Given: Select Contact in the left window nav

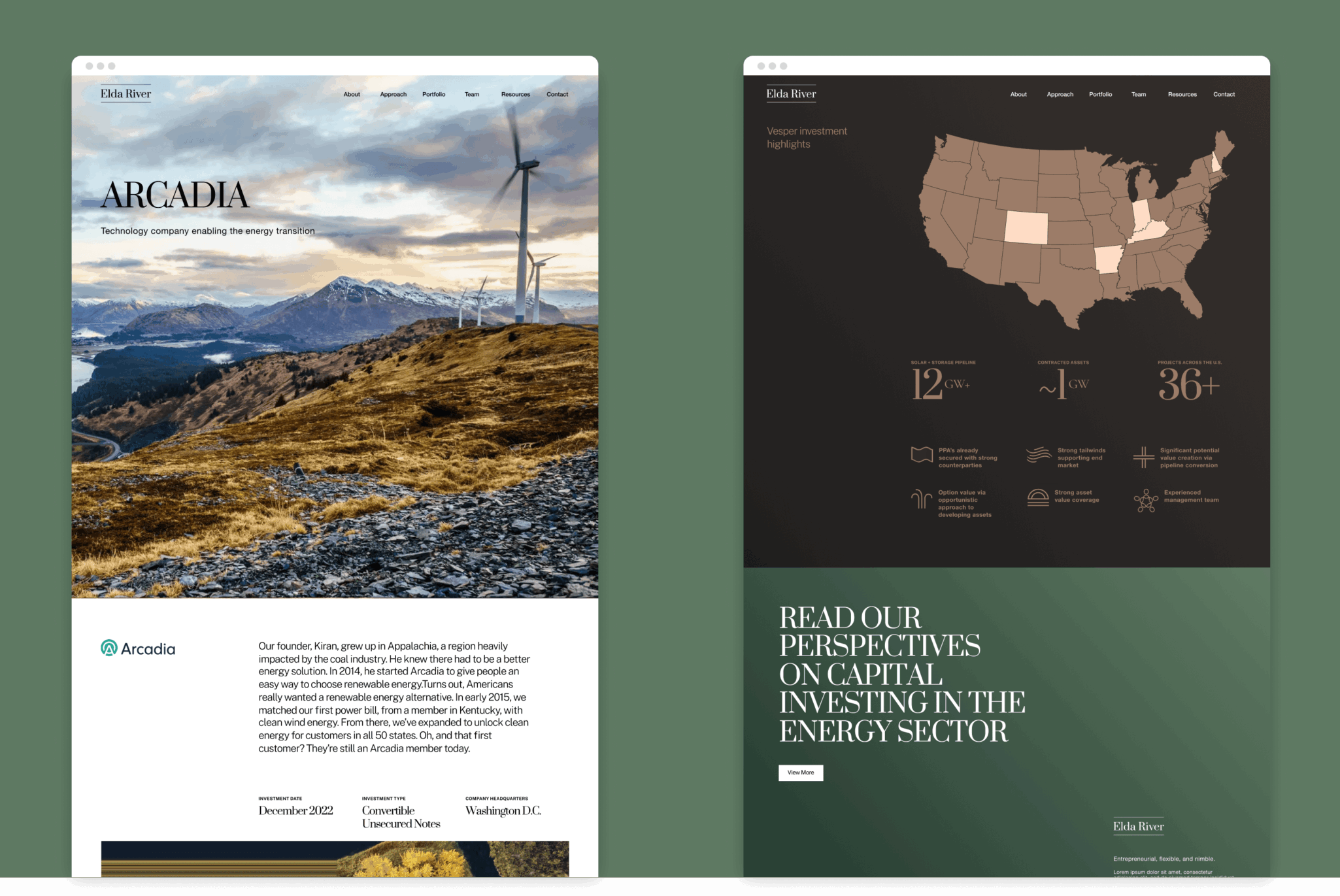Looking at the screenshot, I should pyautogui.click(x=557, y=94).
